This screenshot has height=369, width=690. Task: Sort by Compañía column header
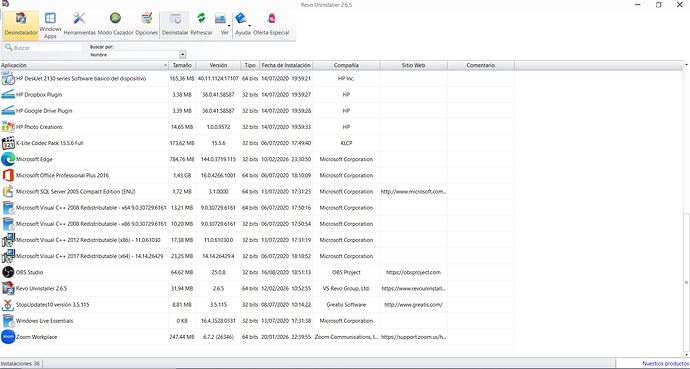click(x=346, y=65)
